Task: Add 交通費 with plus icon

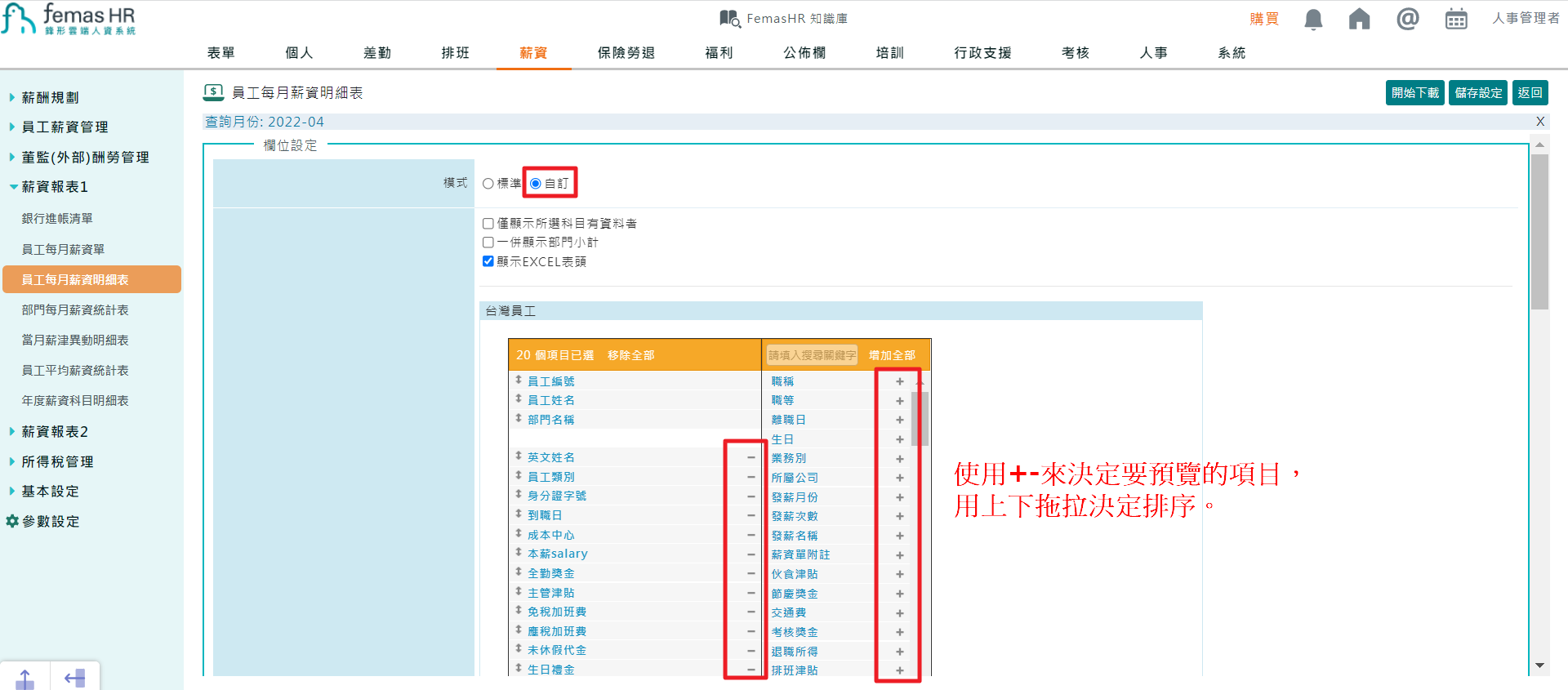Action: pyautogui.click(x=899, y=613)
